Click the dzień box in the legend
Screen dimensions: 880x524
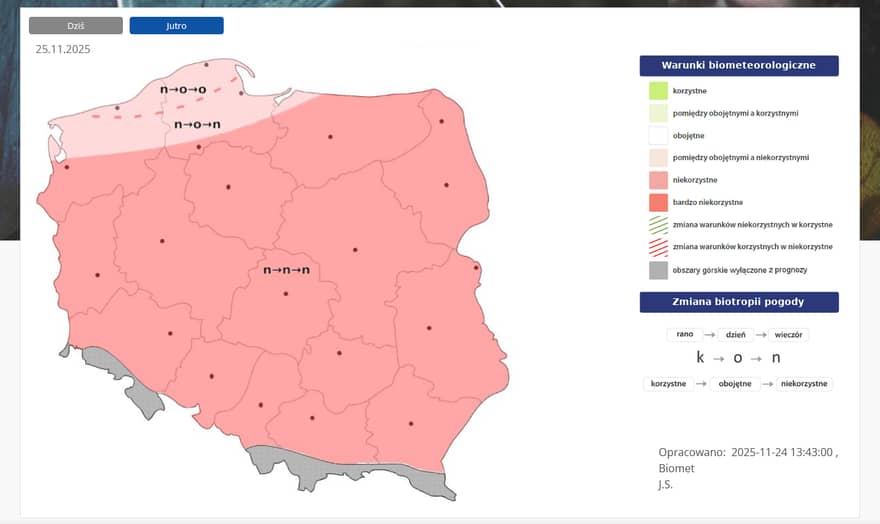(x=738, y=335)
